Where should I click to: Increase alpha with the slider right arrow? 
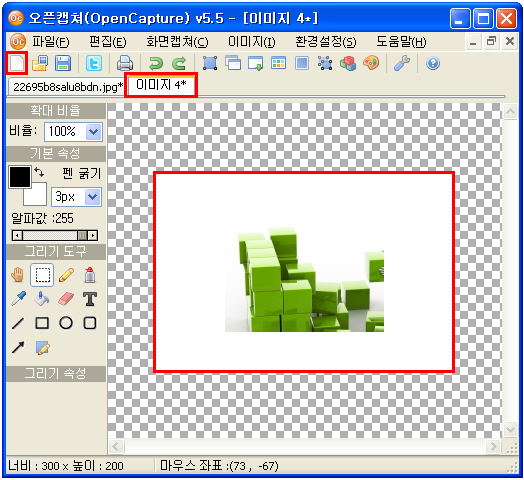tap(93, 236)
